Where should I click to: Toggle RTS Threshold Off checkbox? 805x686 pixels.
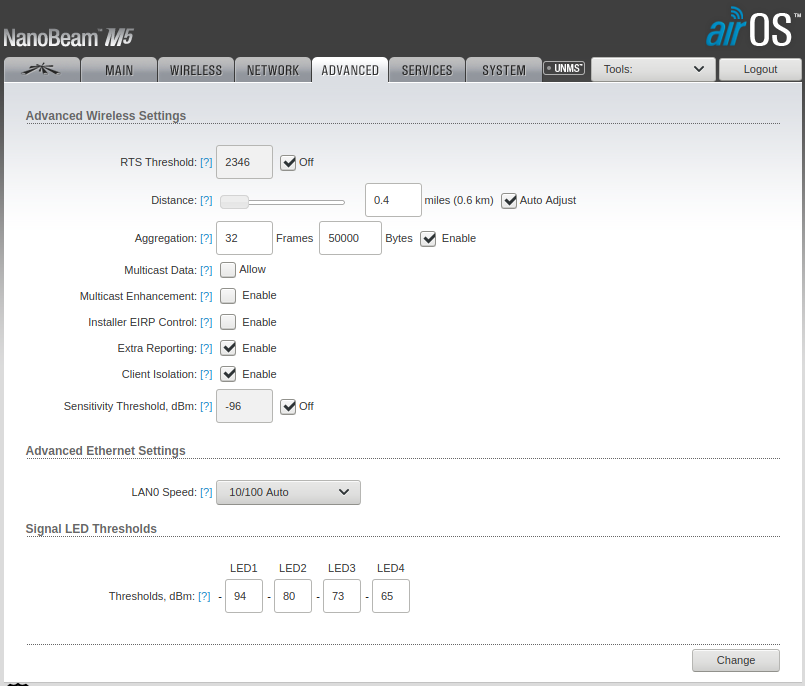288,163
